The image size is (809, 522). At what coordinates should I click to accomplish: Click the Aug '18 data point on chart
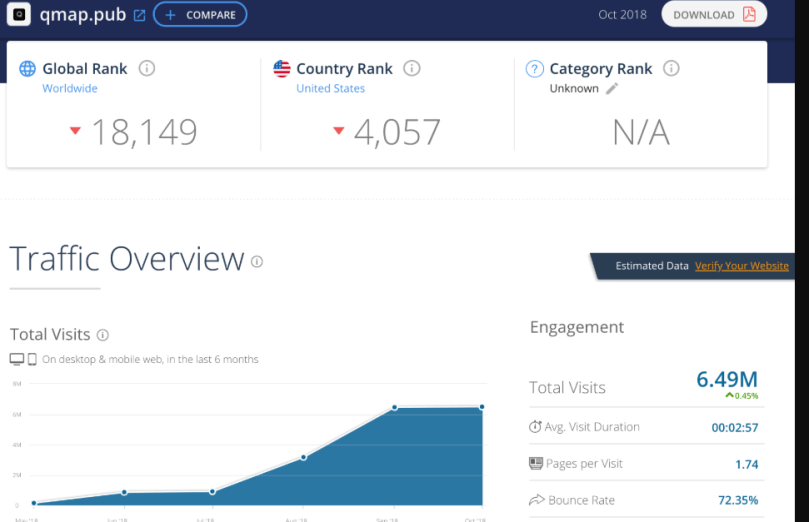tap(303, 457)
